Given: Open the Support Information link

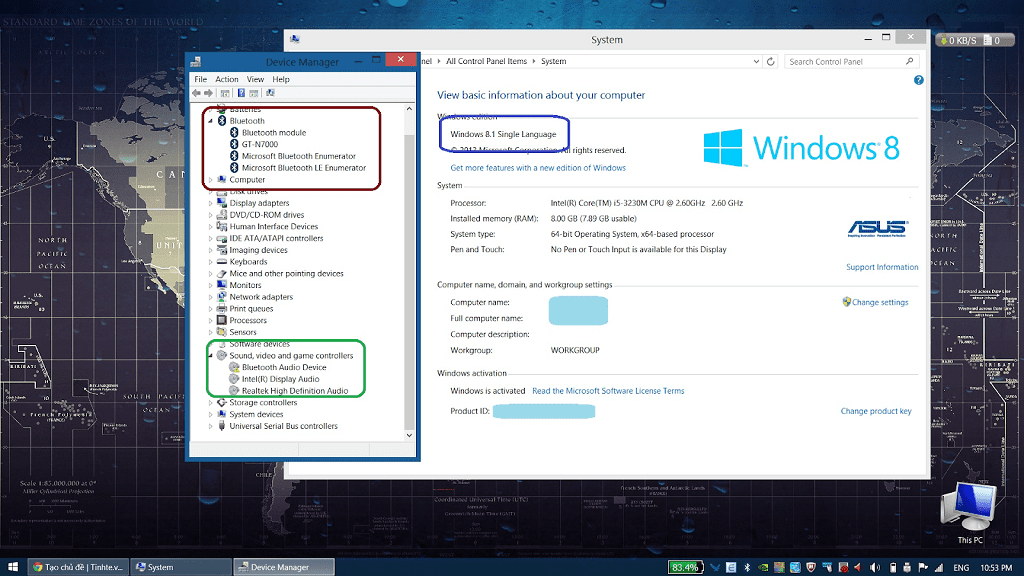Looking at the screenshot, I should (882, 267).
